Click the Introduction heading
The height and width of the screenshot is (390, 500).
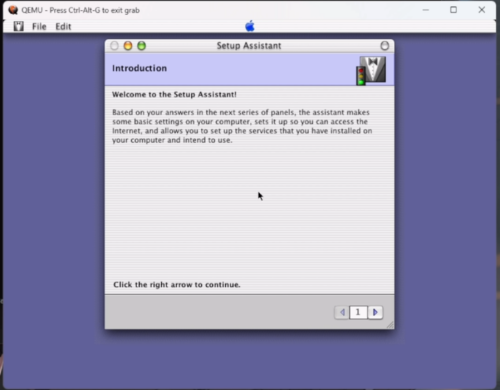(x=139, y=68)
